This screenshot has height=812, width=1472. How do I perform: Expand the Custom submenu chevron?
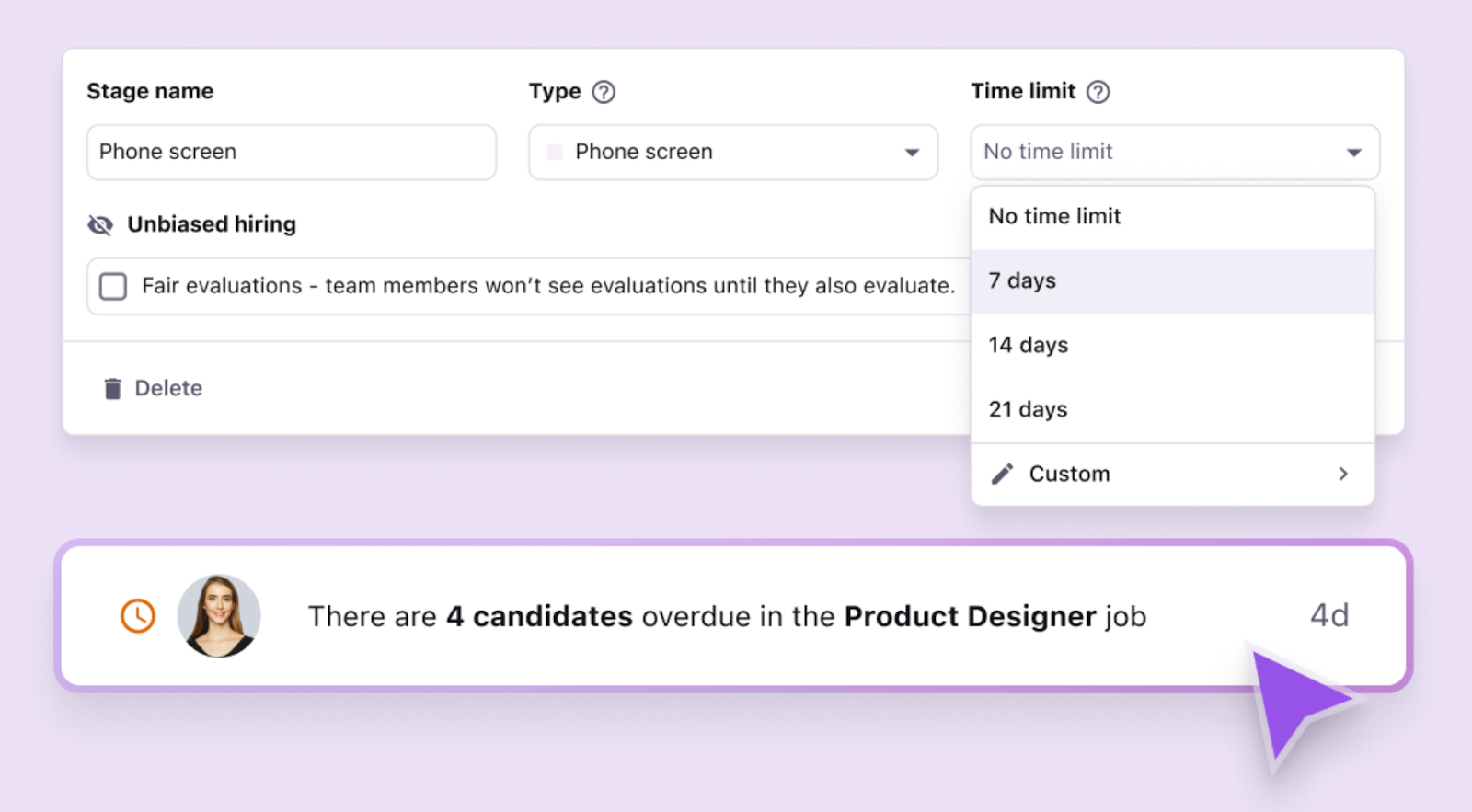pyautogui.click(x=1343, y=474)
